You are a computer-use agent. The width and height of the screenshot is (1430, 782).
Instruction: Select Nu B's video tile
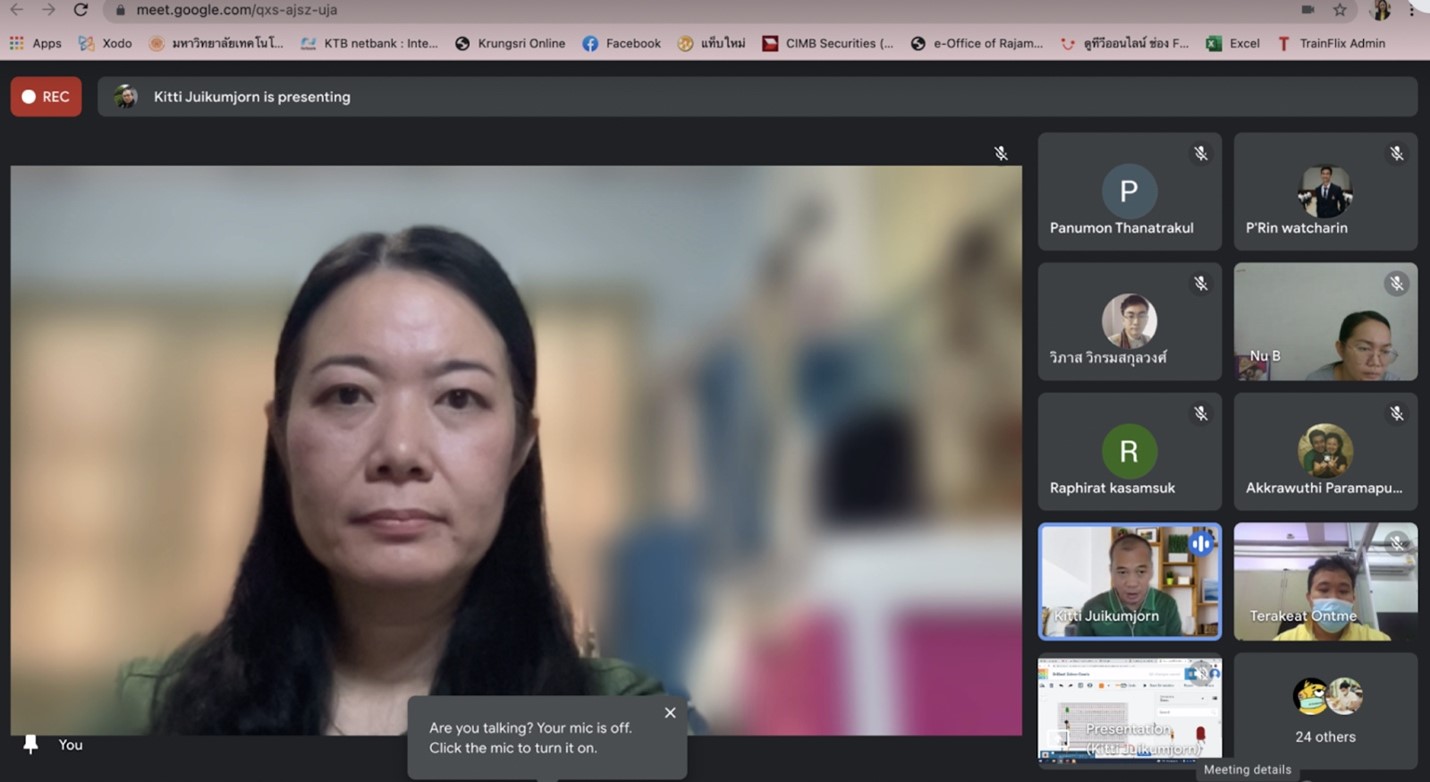[1325, 321]
